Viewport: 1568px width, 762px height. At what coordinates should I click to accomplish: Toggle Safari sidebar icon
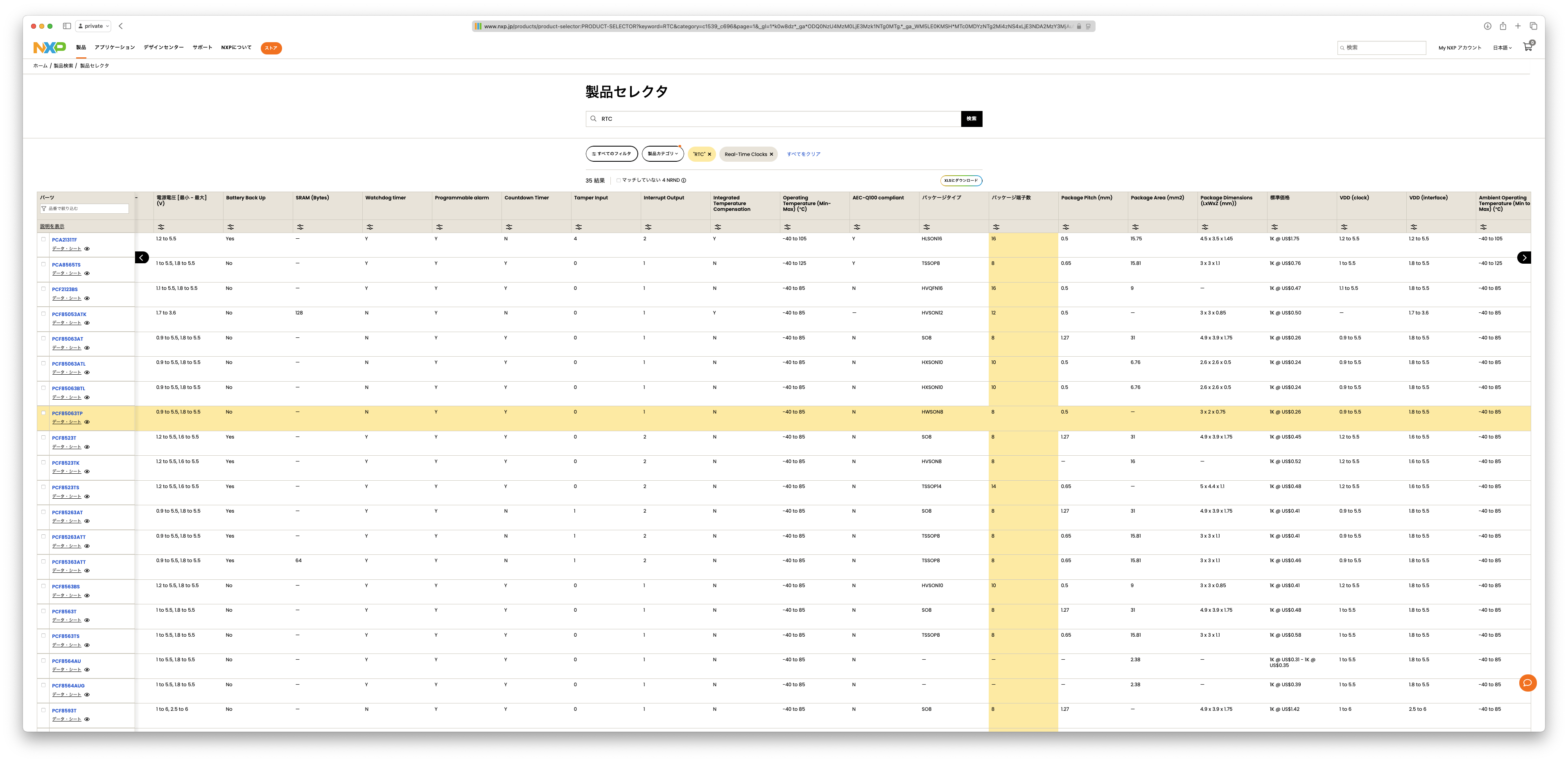67,26
